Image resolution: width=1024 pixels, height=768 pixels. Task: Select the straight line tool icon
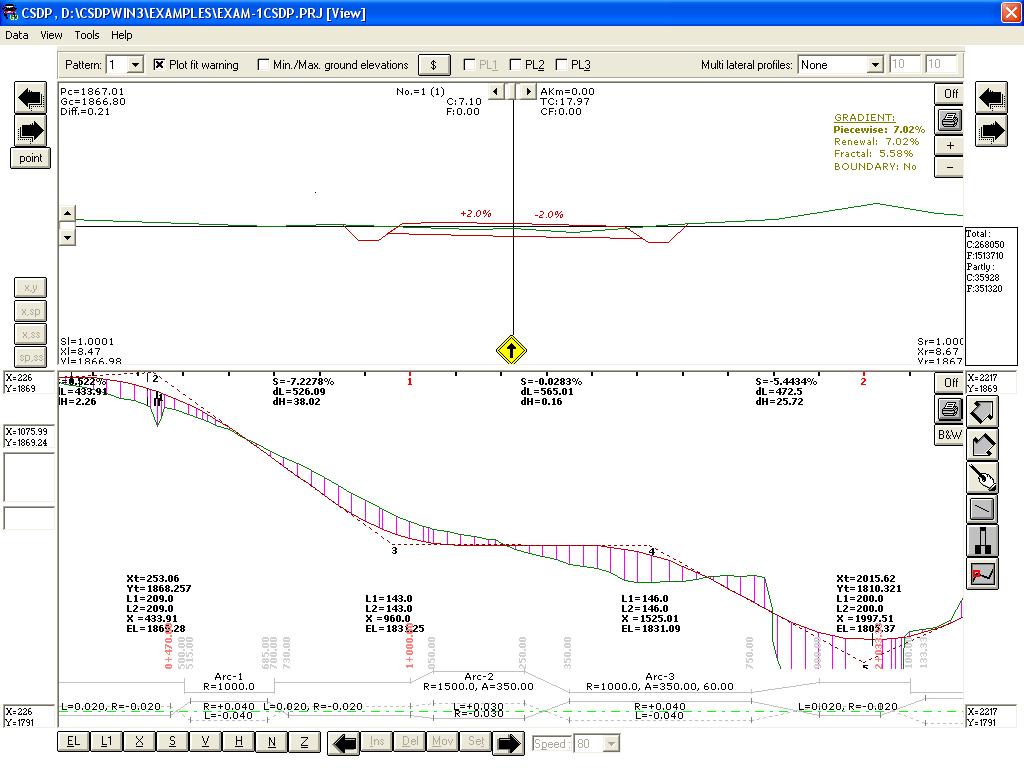(982, 509)
